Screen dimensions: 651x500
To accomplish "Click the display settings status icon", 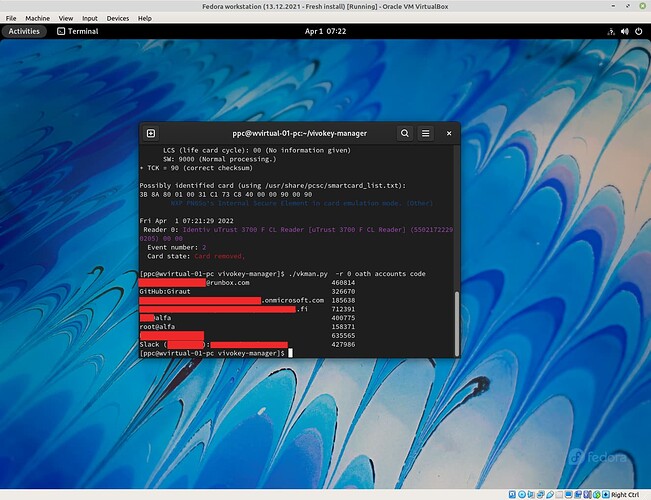I will coord(569,495).
